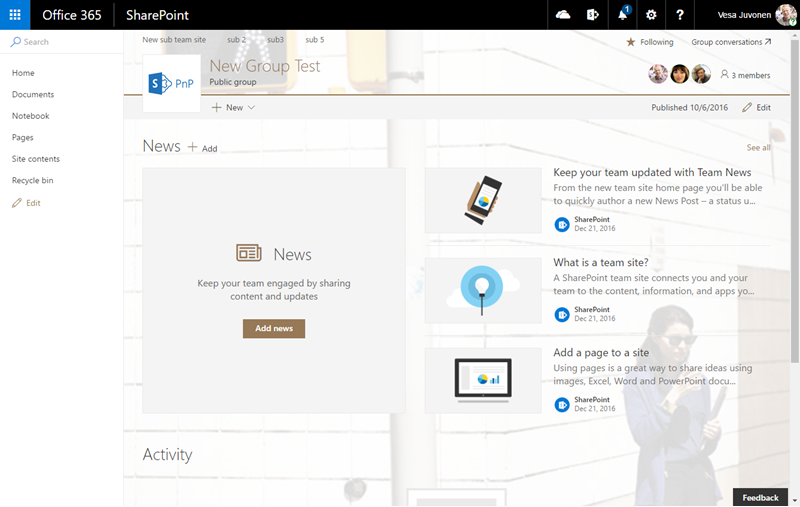Click SharePoint author icon under Add a page article
The width and height of the screenshot is (800, 507).
[x=562, y=404]
